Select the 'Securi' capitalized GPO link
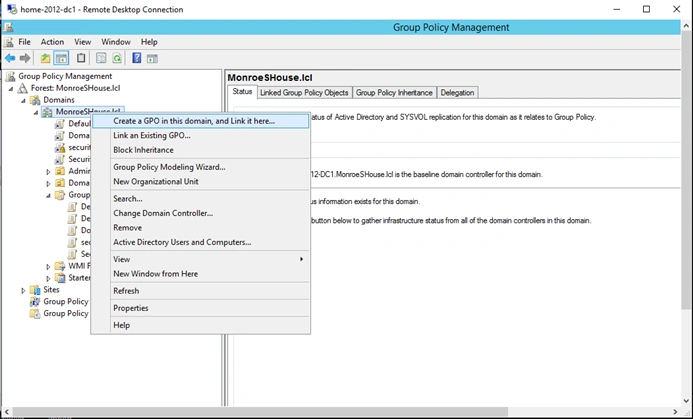This screenshot has height=419, width=693. tap(79, 159)
